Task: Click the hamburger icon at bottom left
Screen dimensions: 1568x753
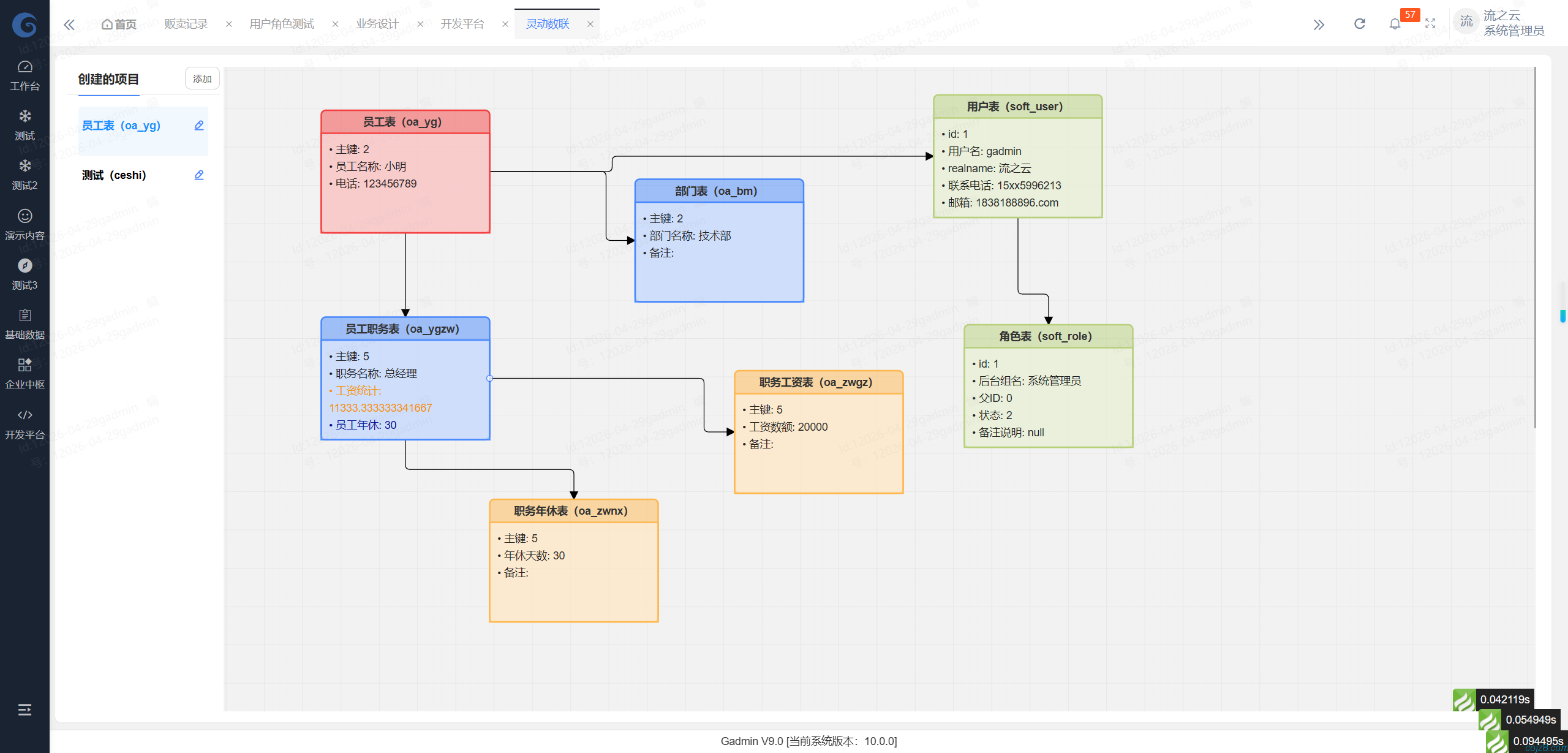Action: 24,709
